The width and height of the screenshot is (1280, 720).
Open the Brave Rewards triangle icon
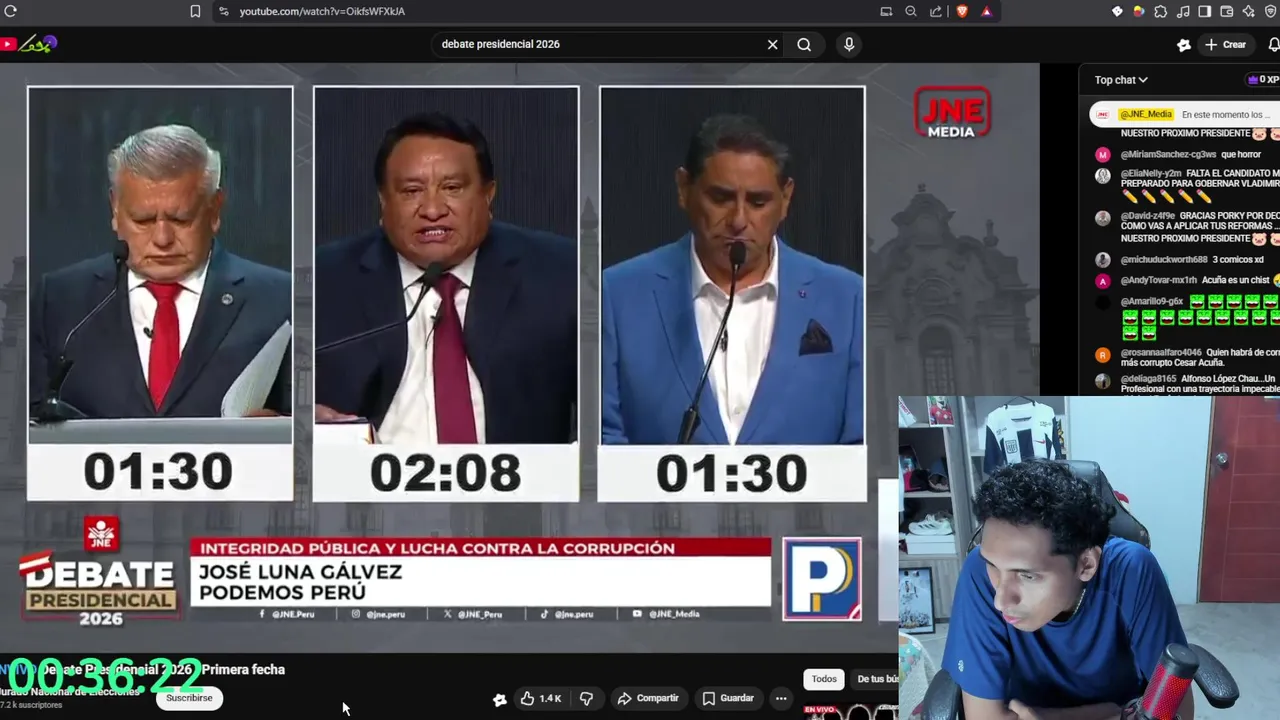pyautogui.click(x=987, y=11)
